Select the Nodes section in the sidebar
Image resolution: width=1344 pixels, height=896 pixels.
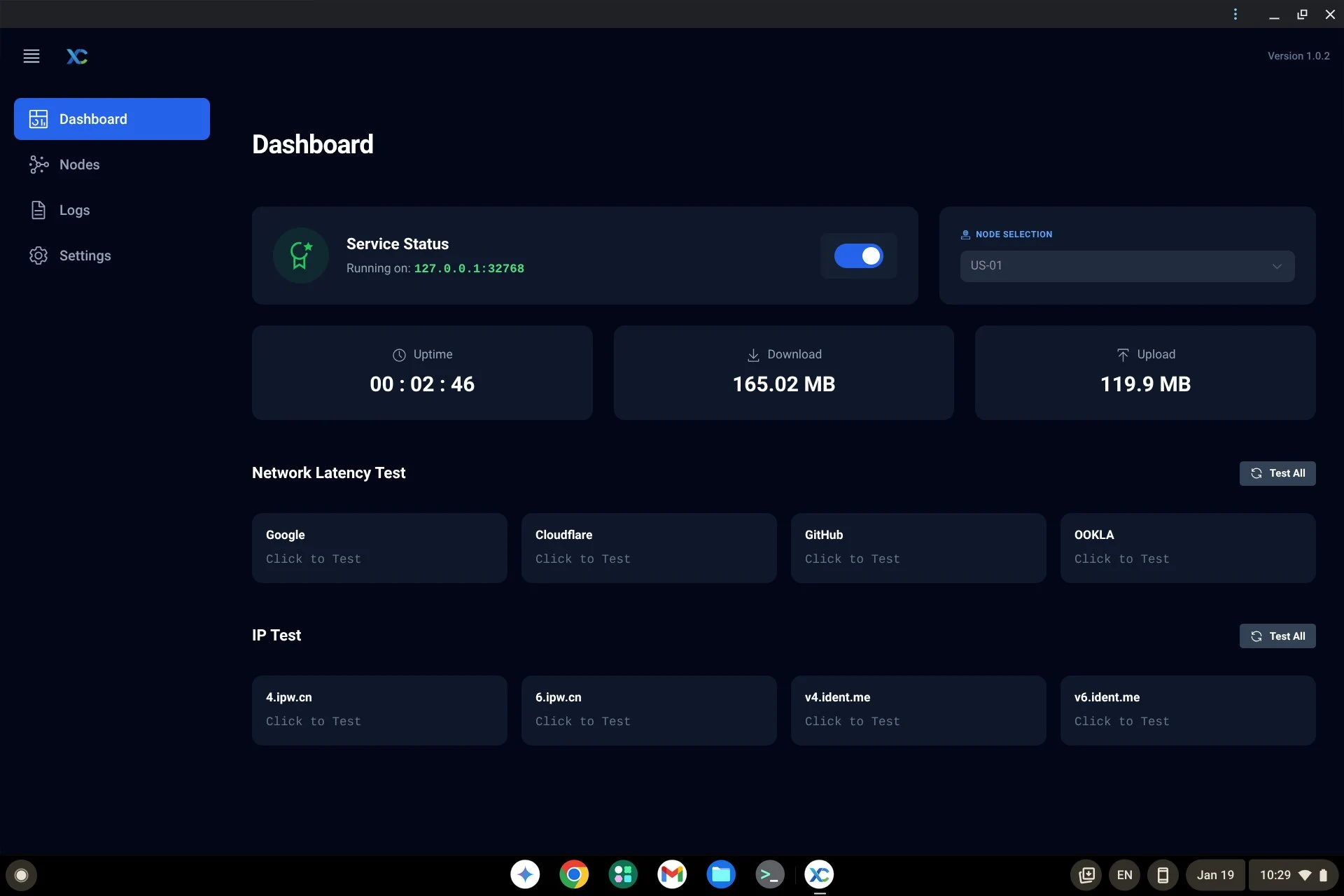(x=79, y=164)
